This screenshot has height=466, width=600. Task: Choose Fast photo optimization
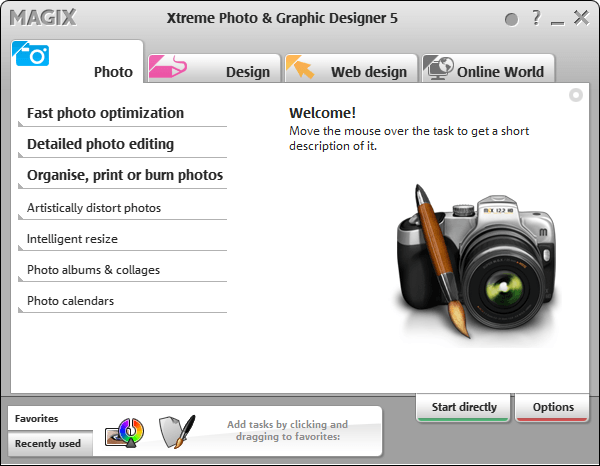tap(122, 113)
